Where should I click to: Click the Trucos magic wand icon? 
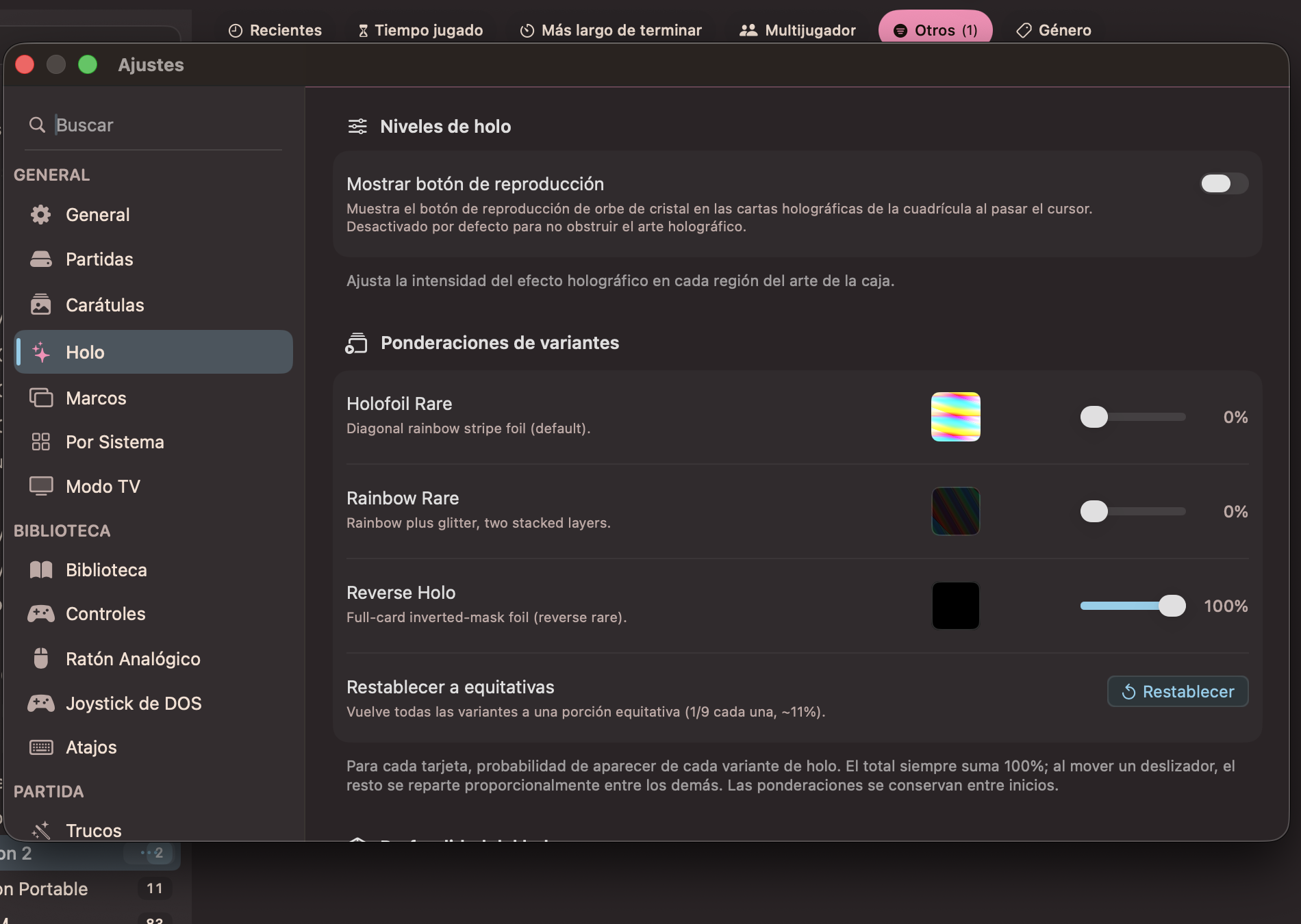[x=40, y=830]
